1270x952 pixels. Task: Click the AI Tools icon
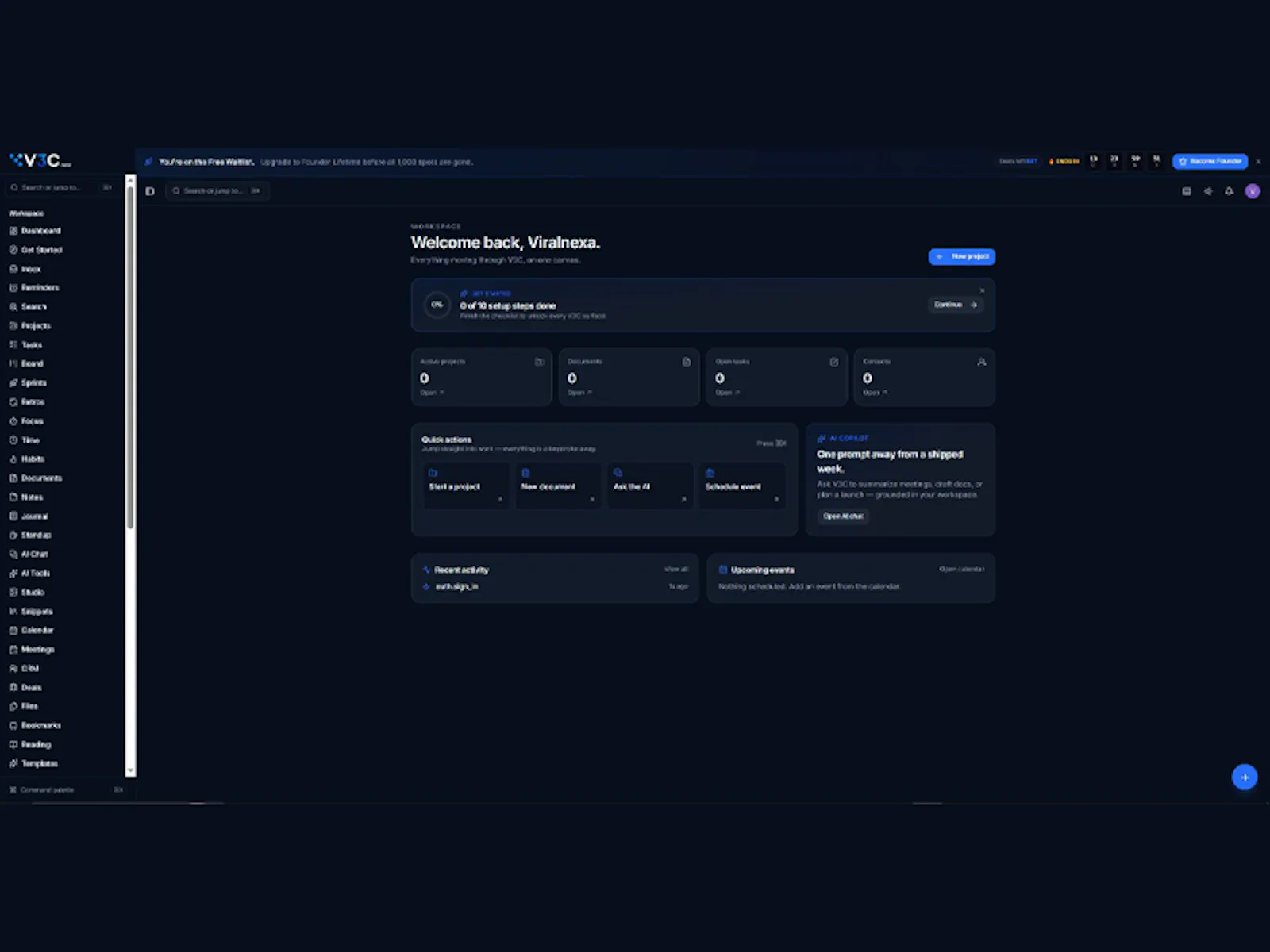(13, 574)
